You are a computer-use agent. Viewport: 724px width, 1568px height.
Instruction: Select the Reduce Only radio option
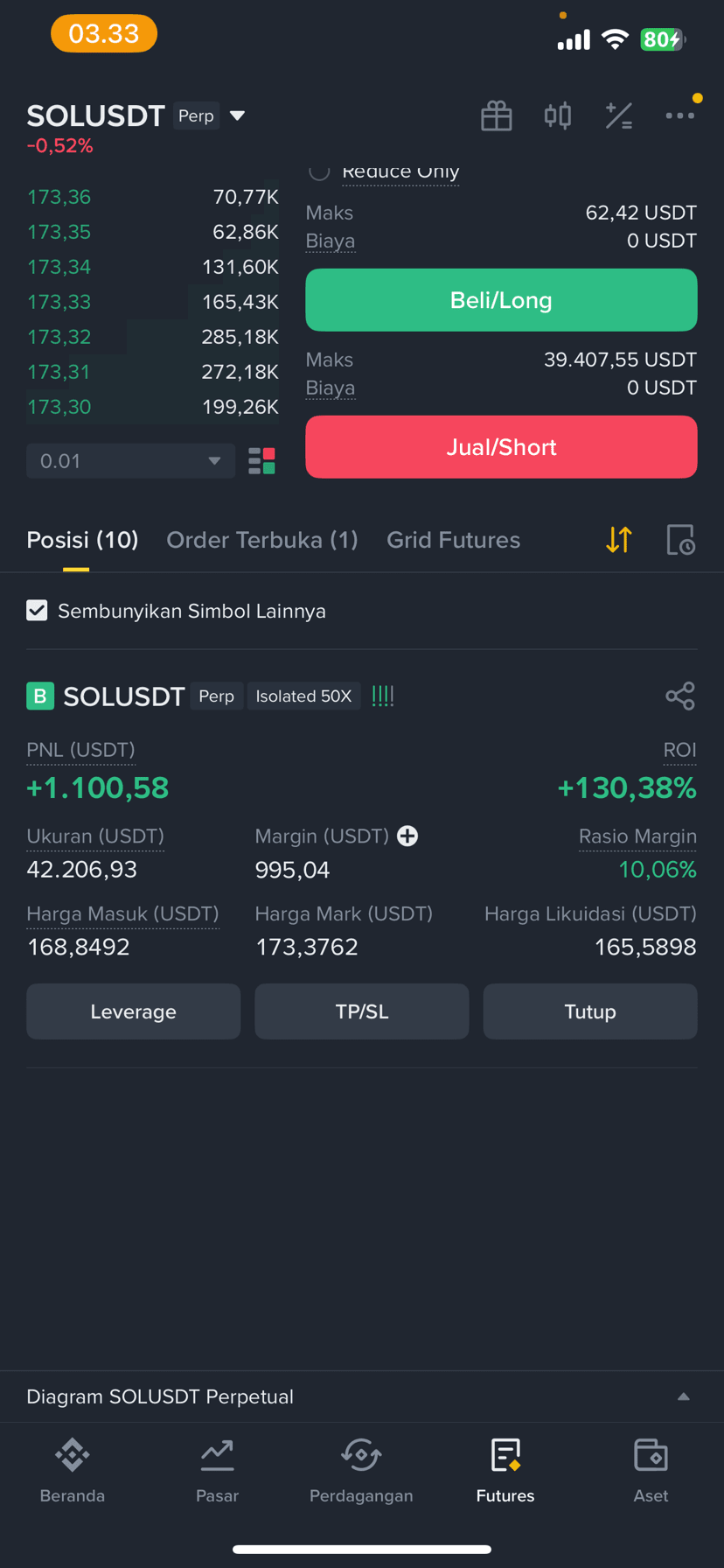319,171
